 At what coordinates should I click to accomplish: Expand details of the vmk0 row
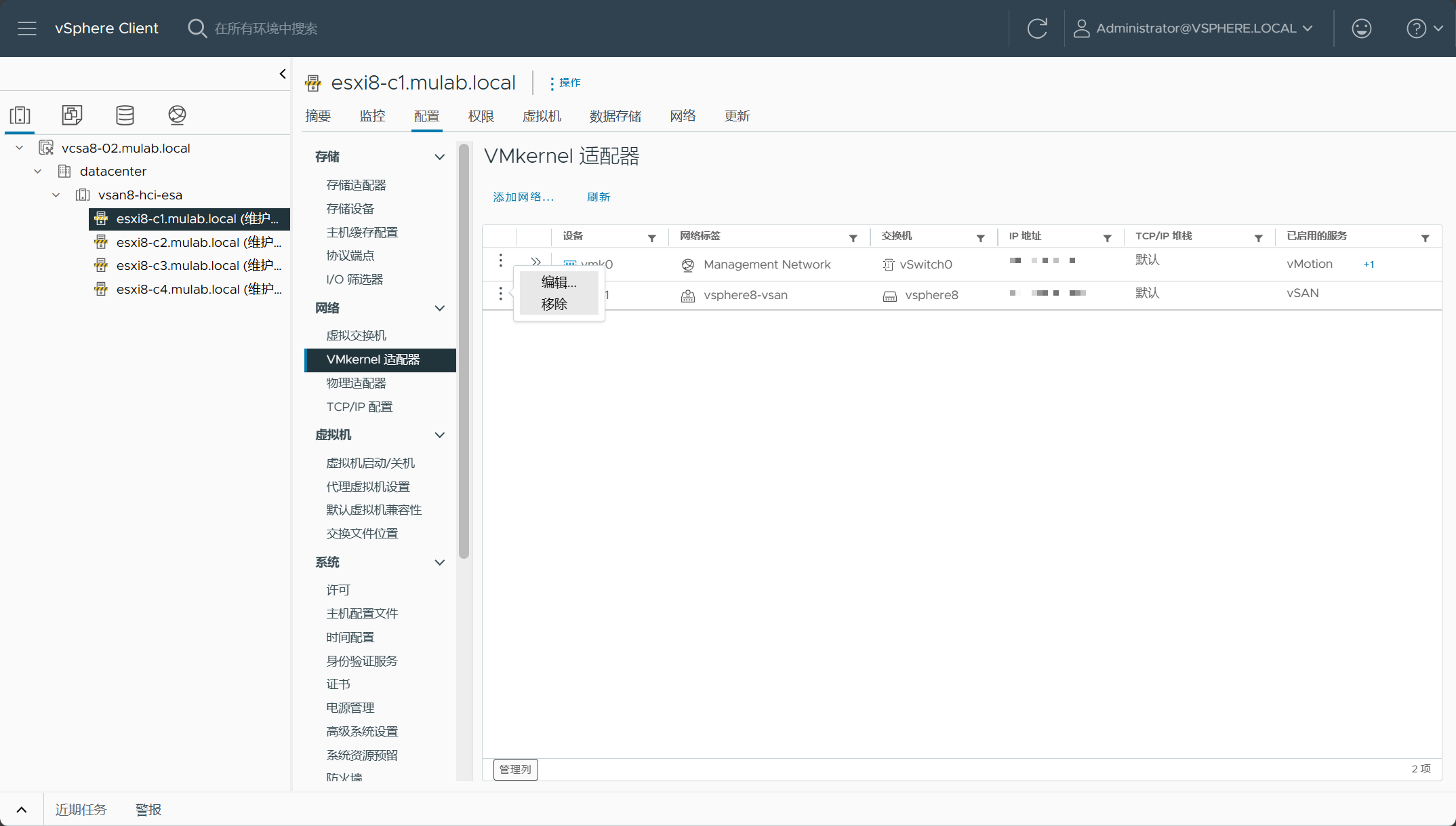535,261
